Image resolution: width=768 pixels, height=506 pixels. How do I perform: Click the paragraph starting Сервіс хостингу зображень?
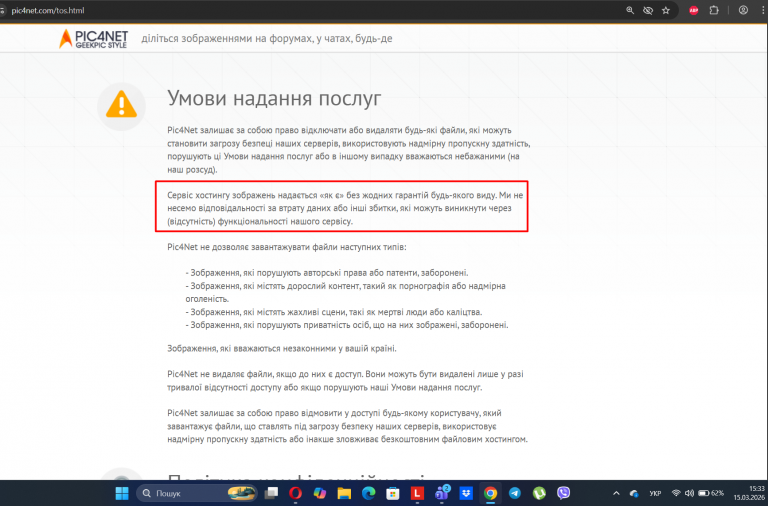[x=345, y=208]
